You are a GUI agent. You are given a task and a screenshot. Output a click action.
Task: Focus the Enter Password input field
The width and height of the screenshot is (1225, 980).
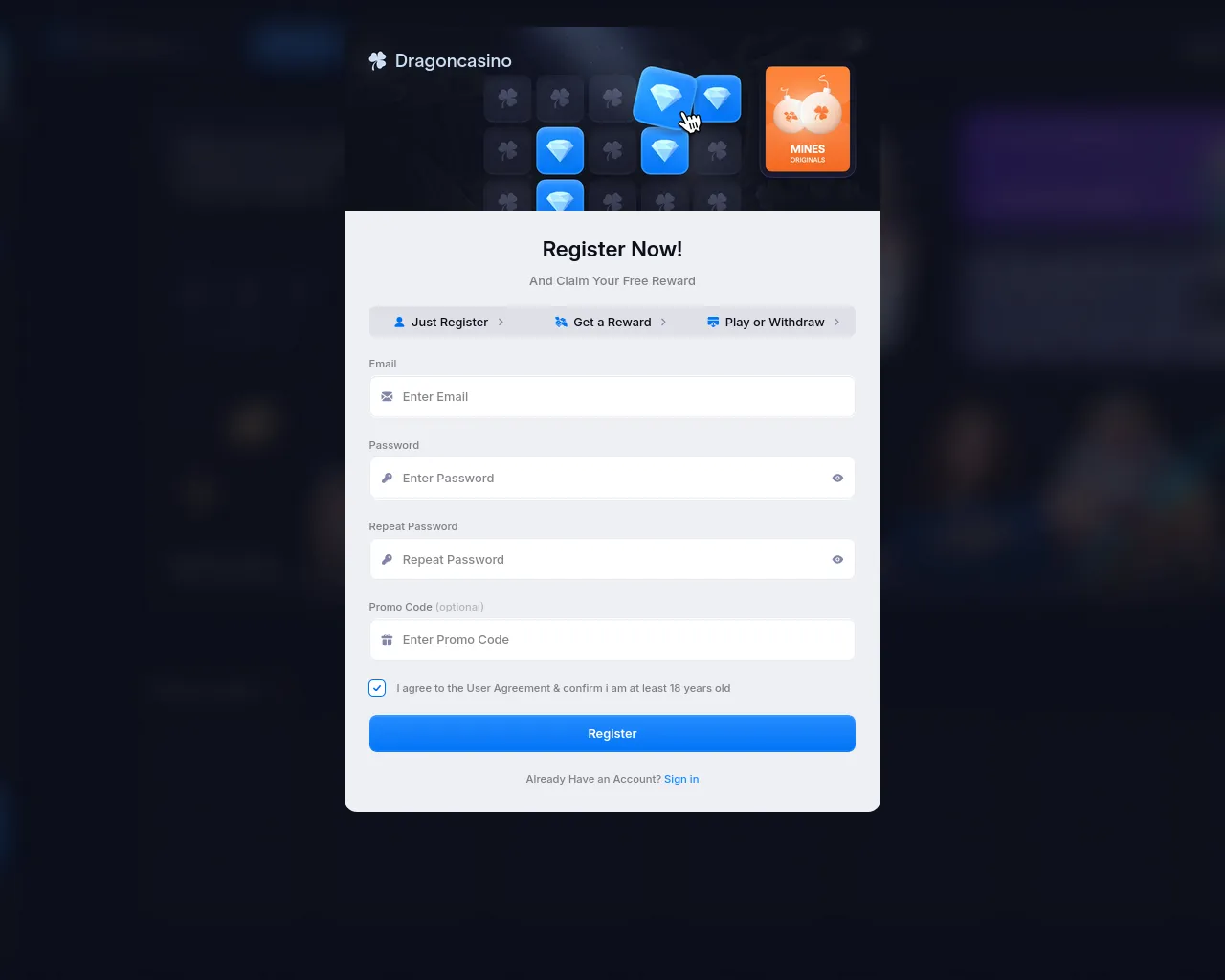612,479
